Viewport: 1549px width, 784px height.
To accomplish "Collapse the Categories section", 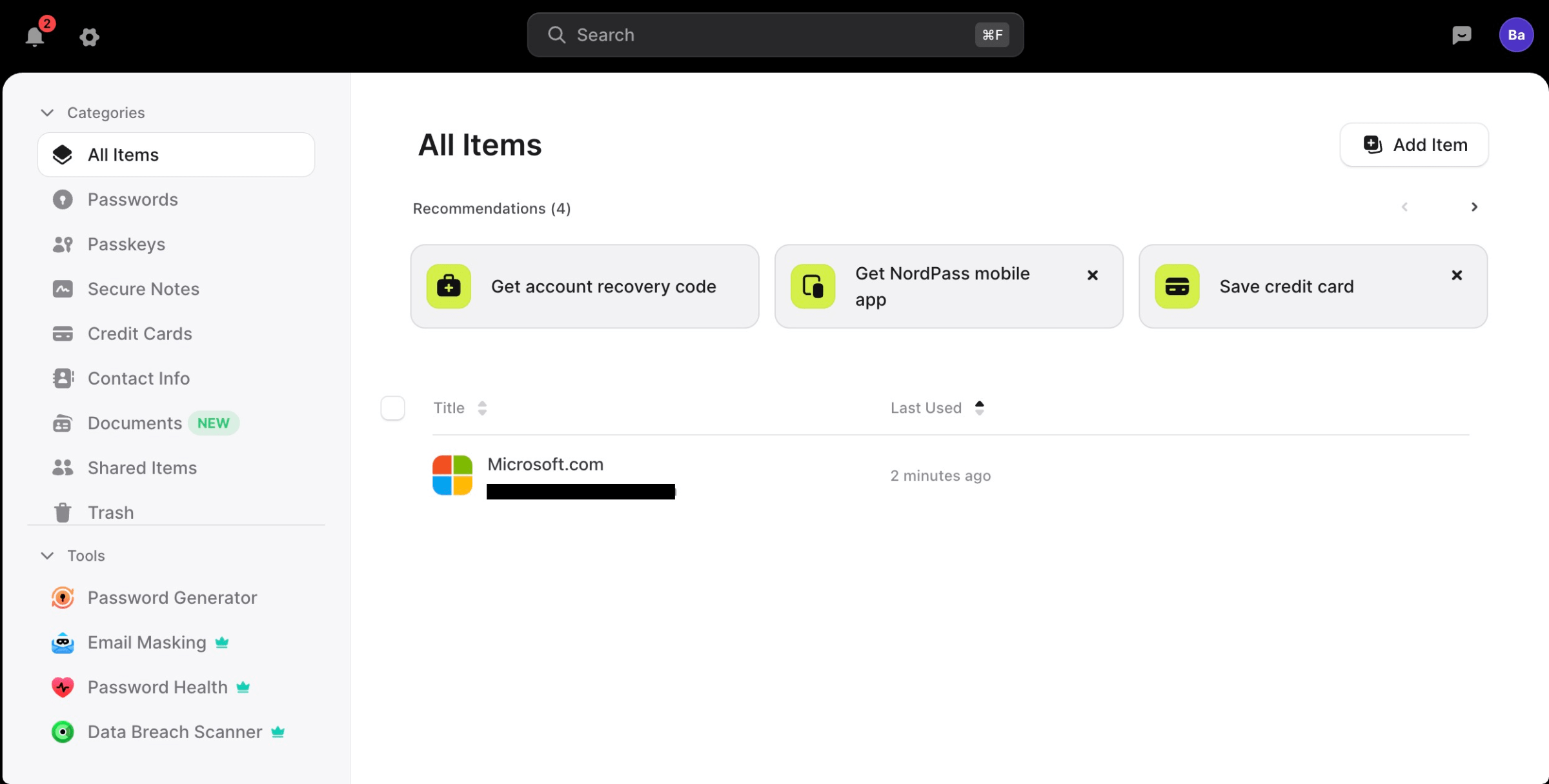I will [x=46, y=112].
